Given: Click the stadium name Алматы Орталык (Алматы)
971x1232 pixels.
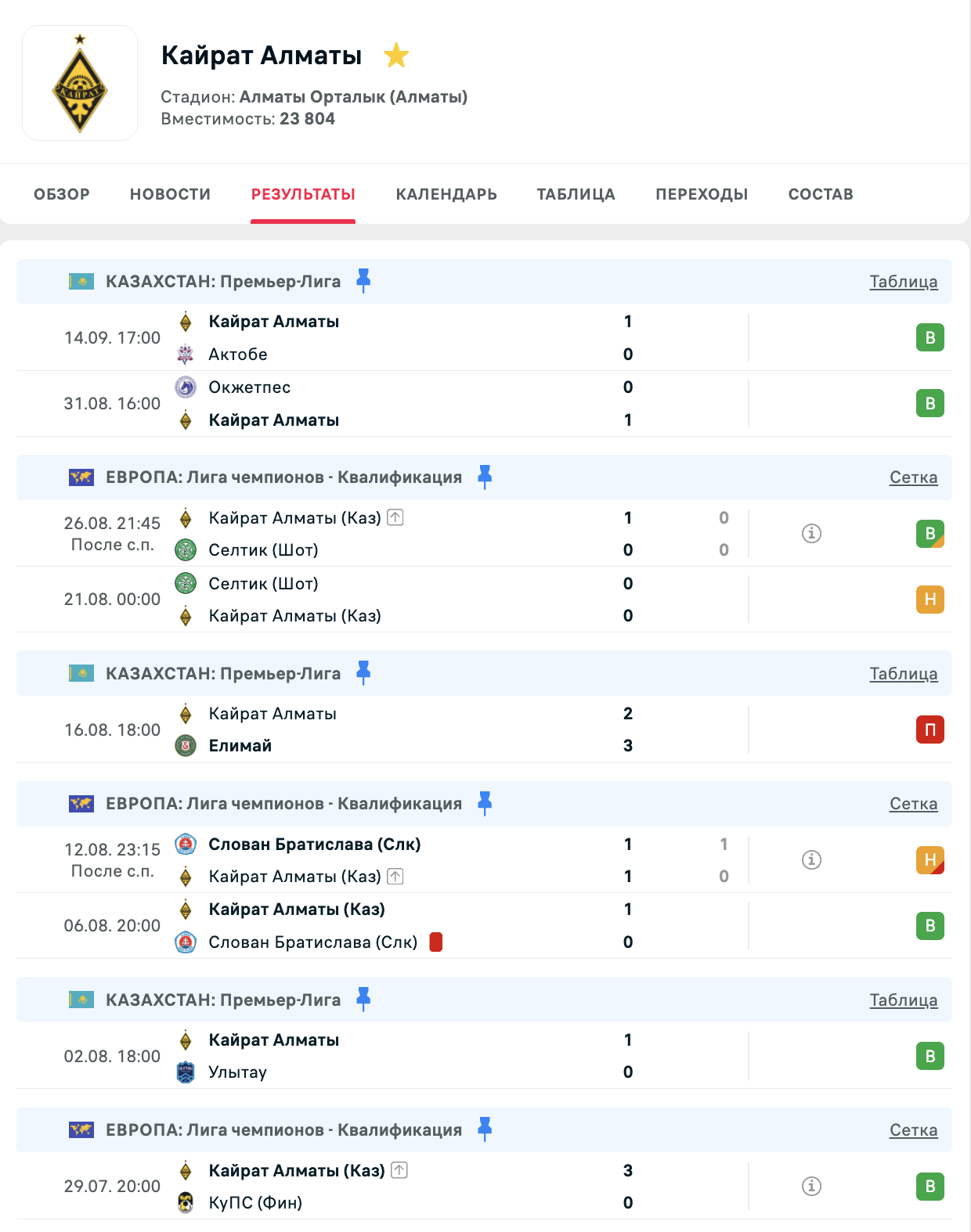Looking at the screenshot, I should pyautogui.click(x=353, y=97).
